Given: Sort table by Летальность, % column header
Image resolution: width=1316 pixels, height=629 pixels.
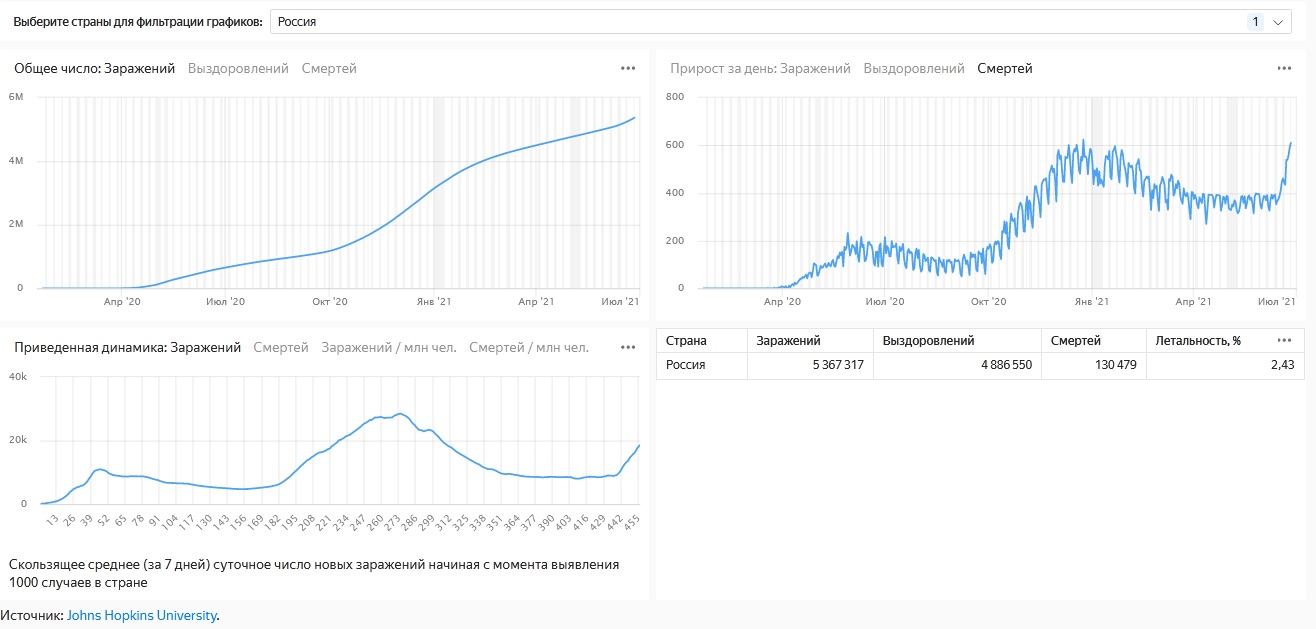Looking at the screenshot, I should (1198, 340).
